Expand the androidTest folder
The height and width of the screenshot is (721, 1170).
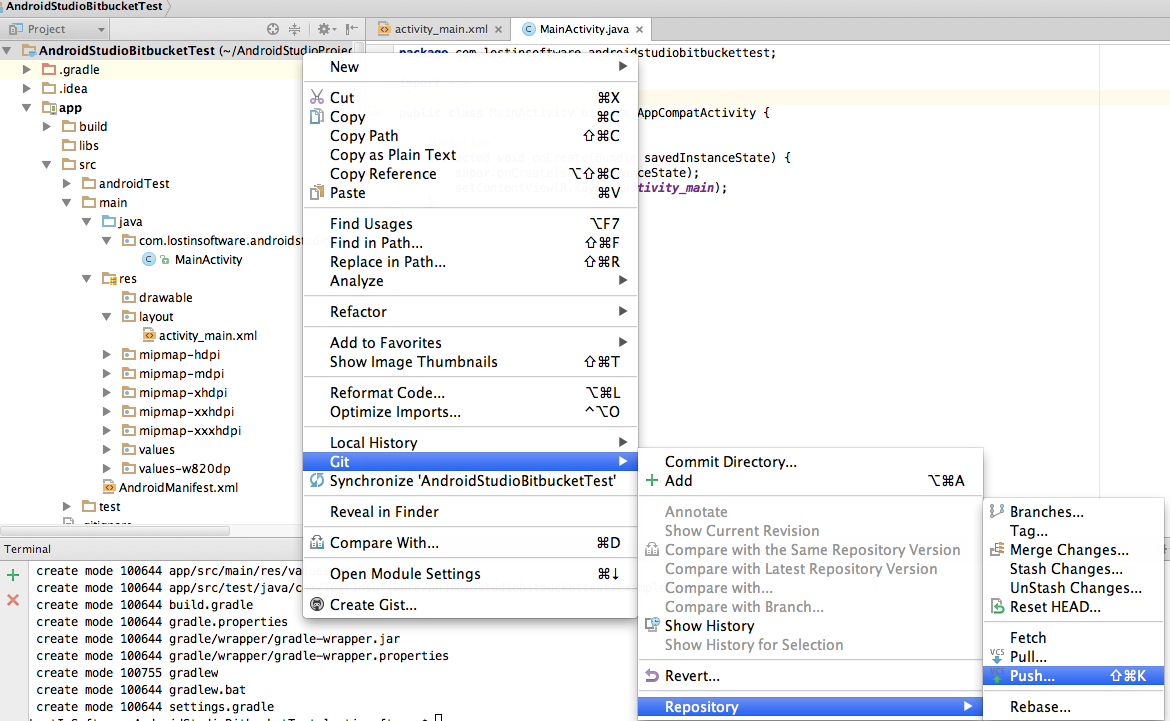pos(67,184)
